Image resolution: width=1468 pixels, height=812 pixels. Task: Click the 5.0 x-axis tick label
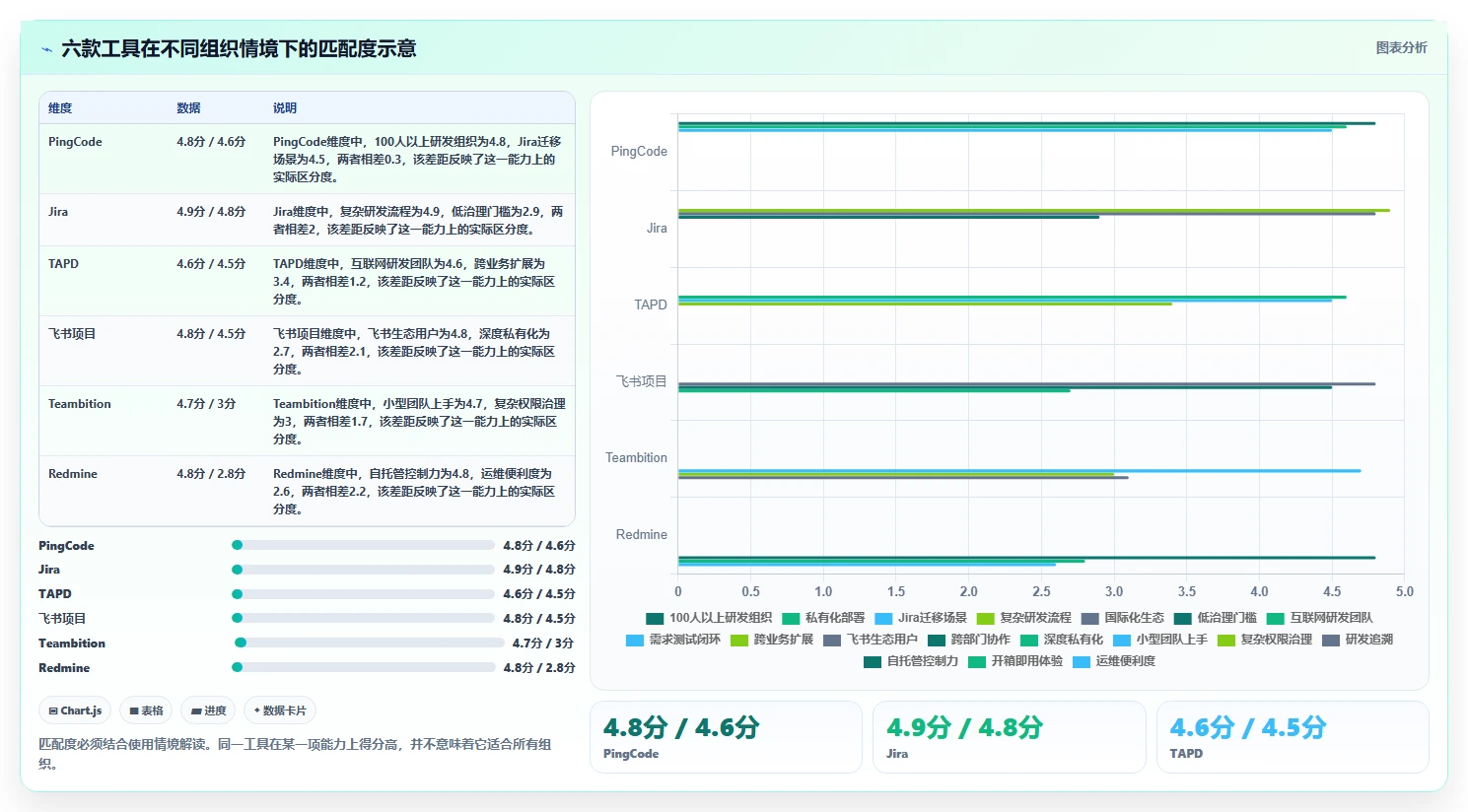[1405, 592]
